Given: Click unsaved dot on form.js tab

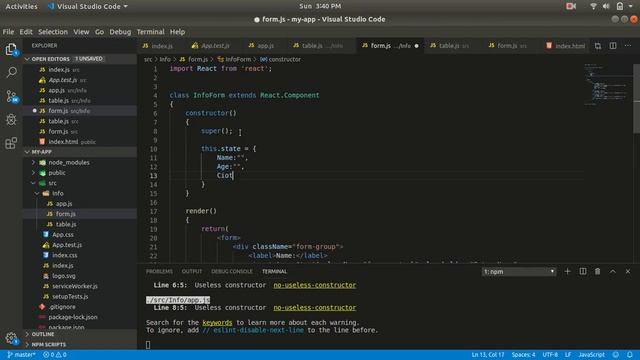Looking at the screenshot, I should tap(416, 46).
